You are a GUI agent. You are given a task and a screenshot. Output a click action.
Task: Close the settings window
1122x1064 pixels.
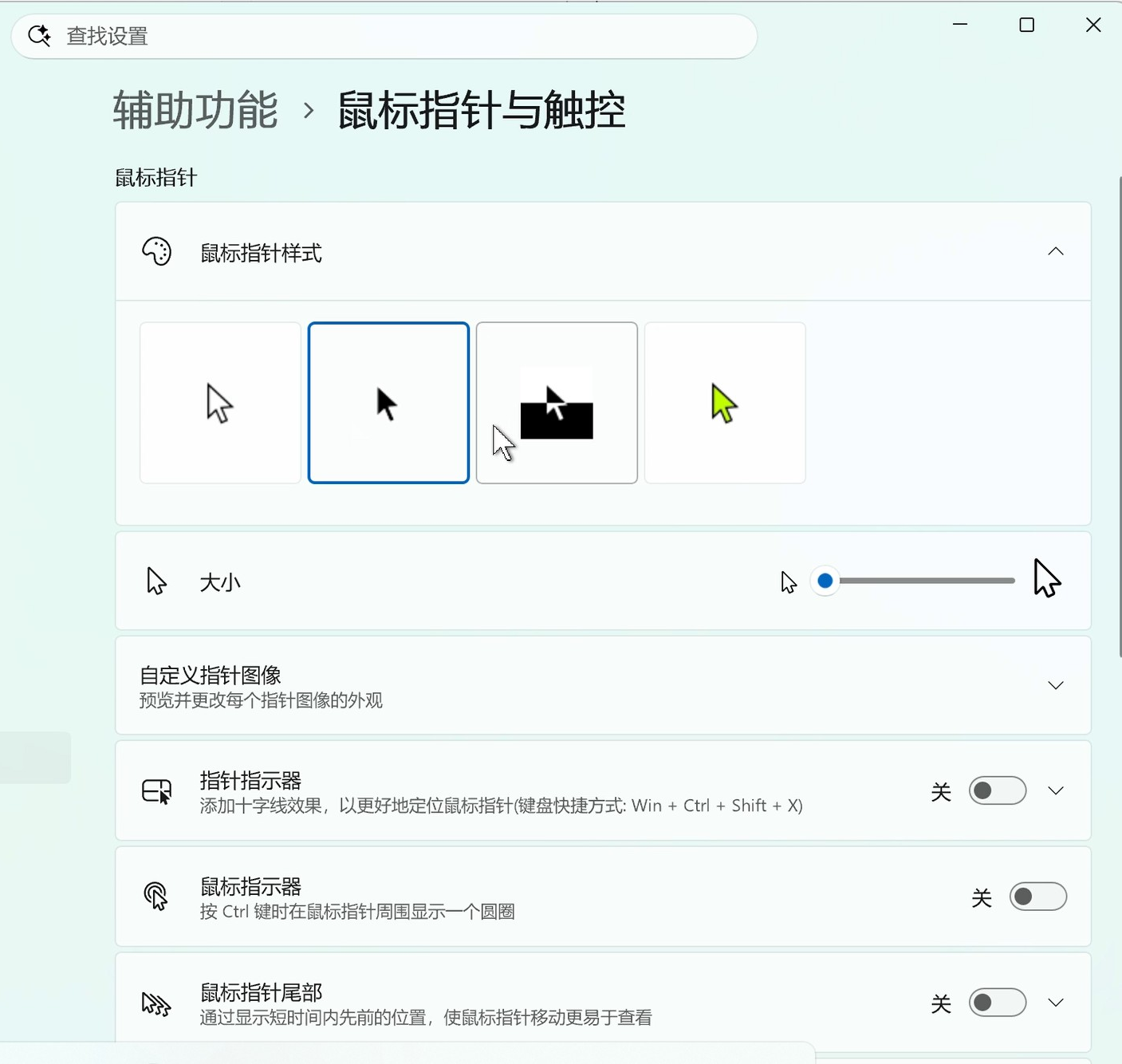click(1093, 25)
